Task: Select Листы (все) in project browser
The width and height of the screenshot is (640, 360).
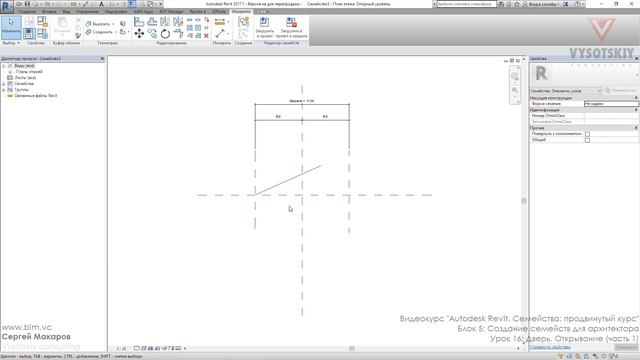Action: pyautogui.click(x=25, y=78)
